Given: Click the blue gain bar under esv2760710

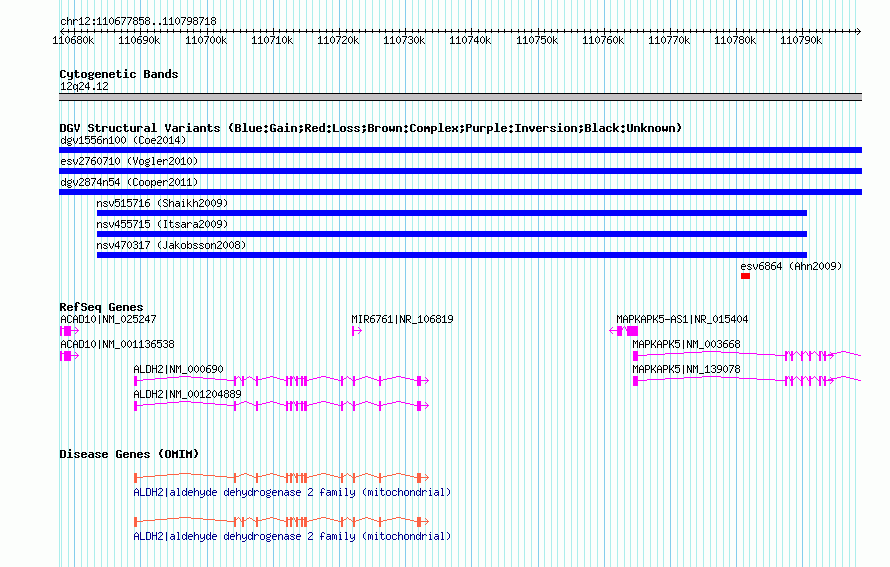Looking at the screenshot, I should (x=460, y=171).
